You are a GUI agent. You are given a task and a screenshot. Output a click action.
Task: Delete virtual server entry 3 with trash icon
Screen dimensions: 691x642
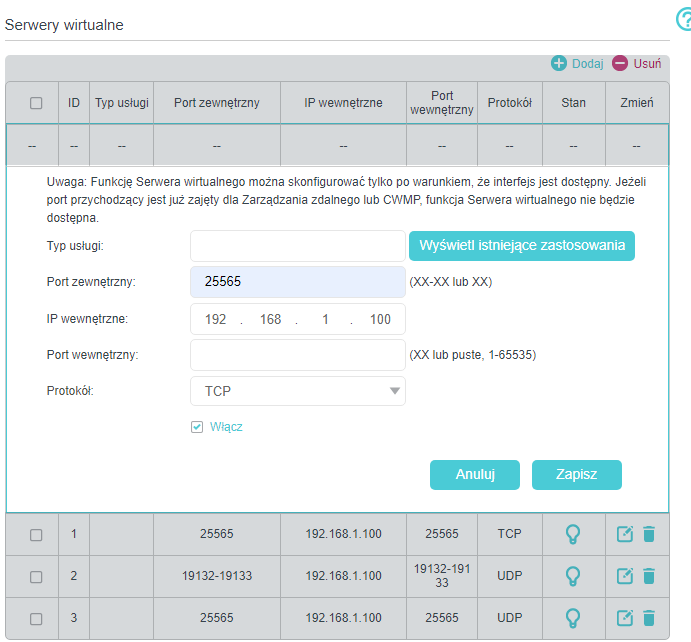649,618
